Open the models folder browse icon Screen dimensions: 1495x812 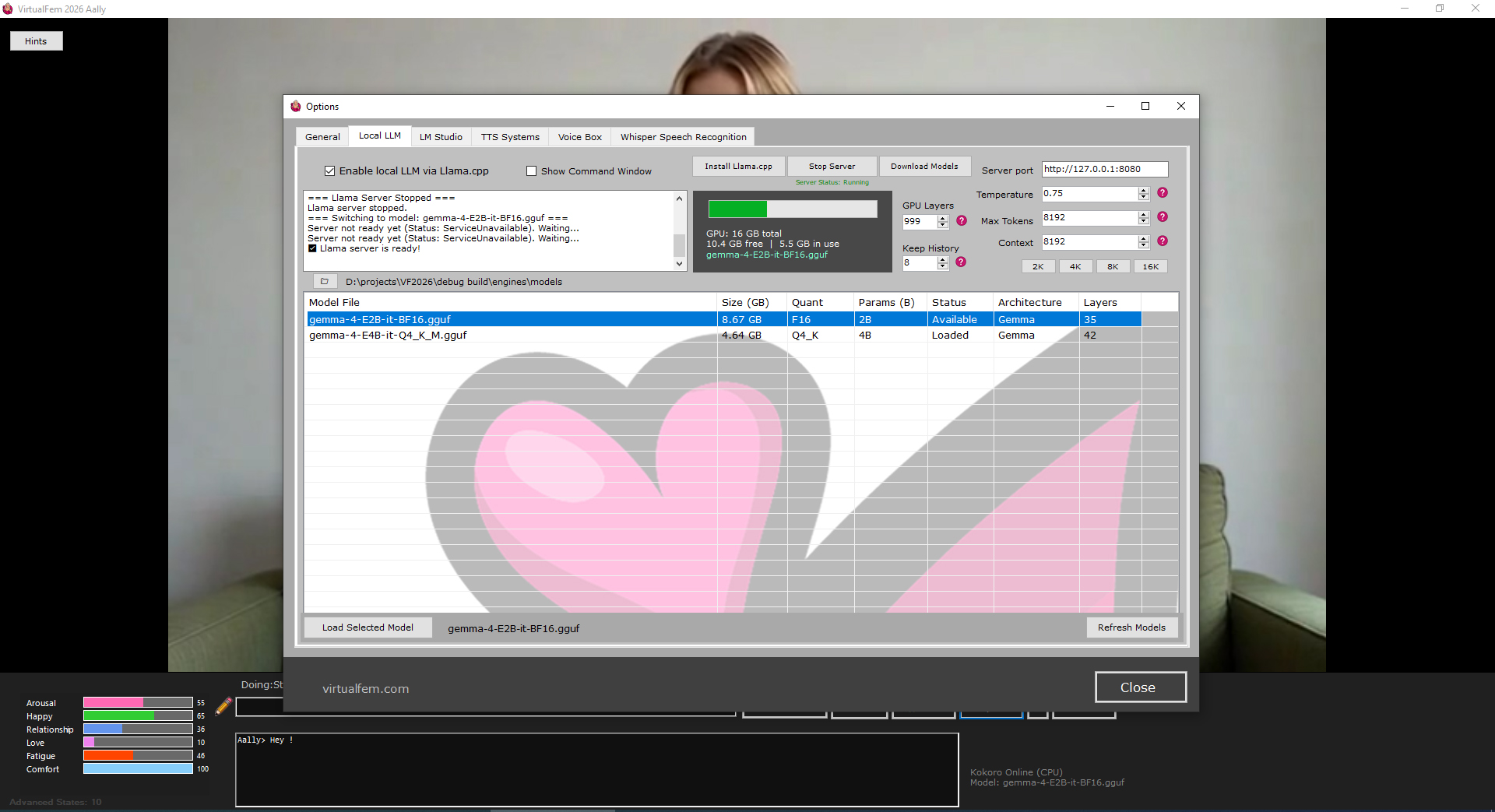(x=325, y=281)
